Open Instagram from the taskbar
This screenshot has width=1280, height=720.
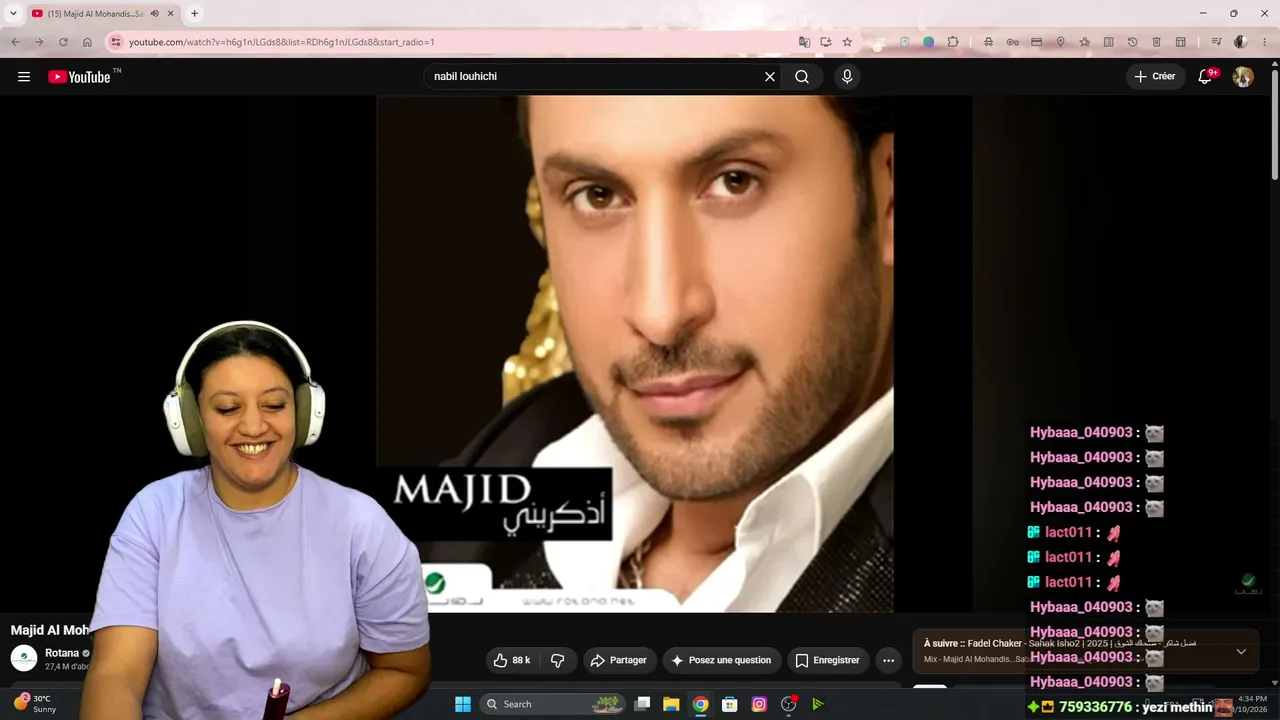click(759, 704)
